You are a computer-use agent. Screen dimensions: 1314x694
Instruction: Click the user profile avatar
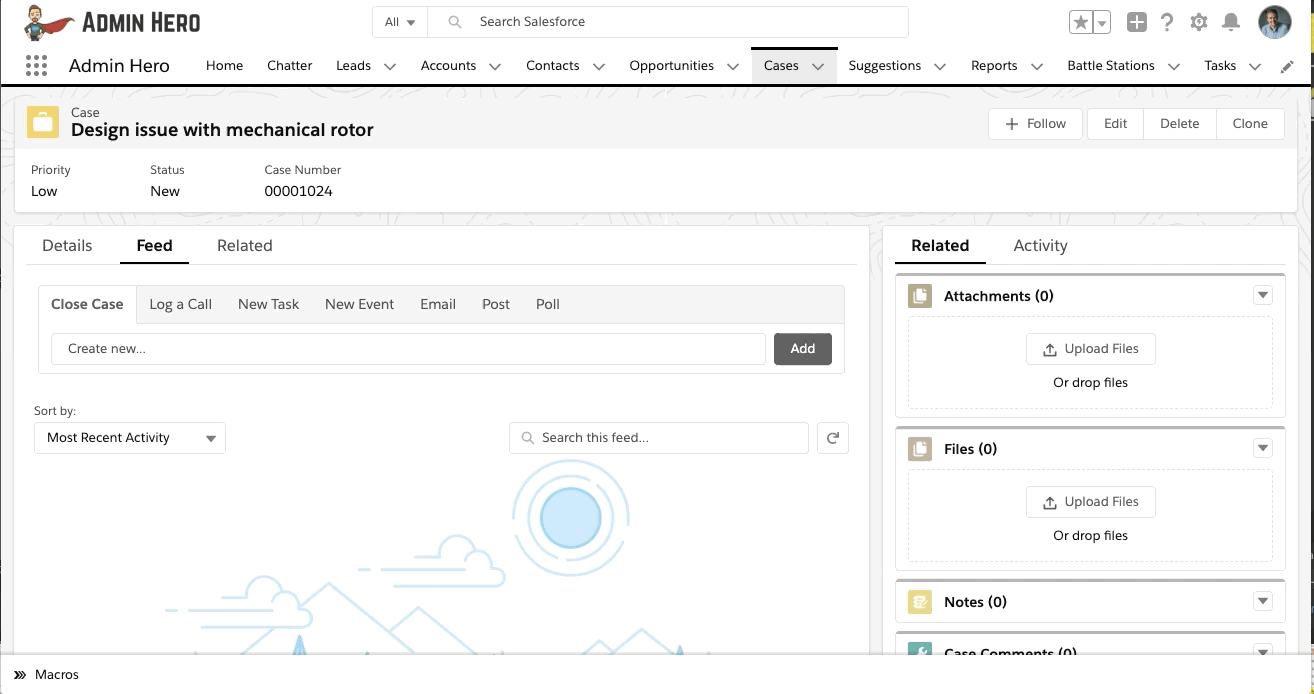(1274, 22)
